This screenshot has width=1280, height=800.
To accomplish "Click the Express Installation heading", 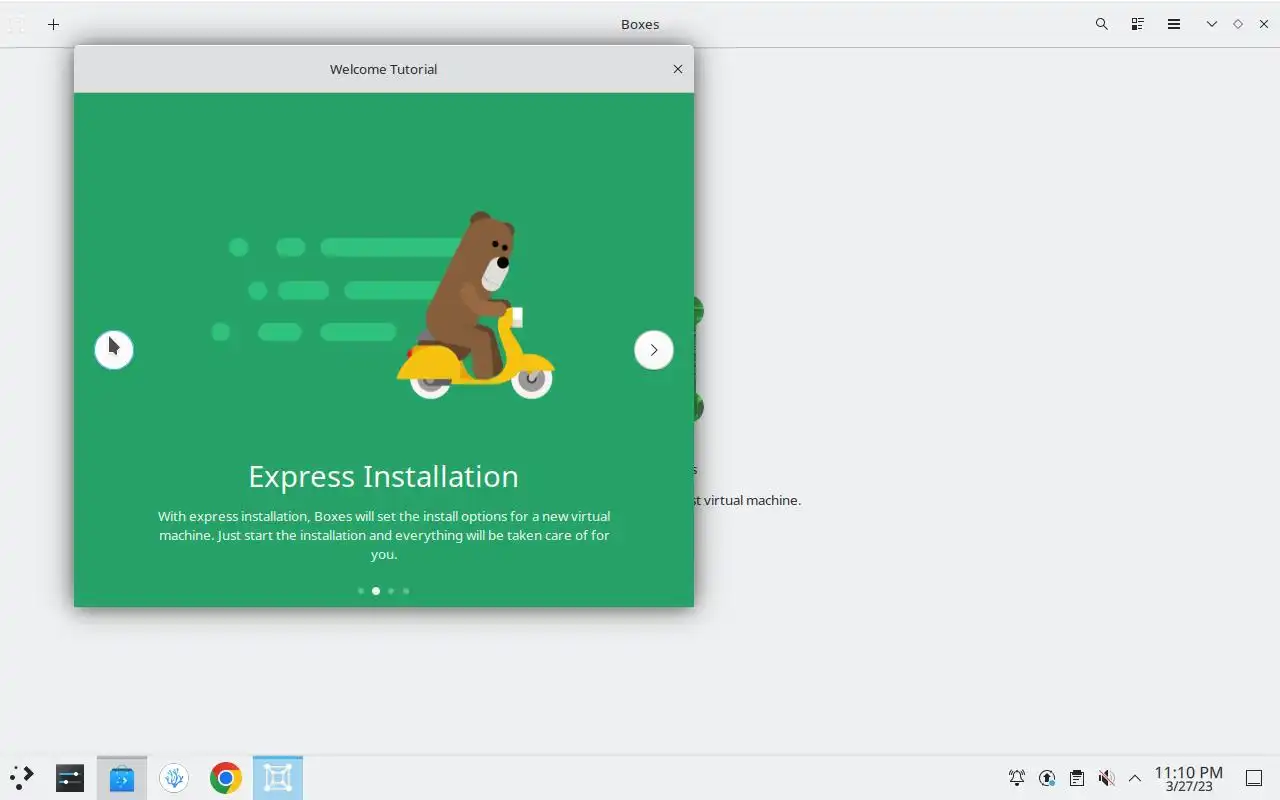I will click(x=384, y=476).
